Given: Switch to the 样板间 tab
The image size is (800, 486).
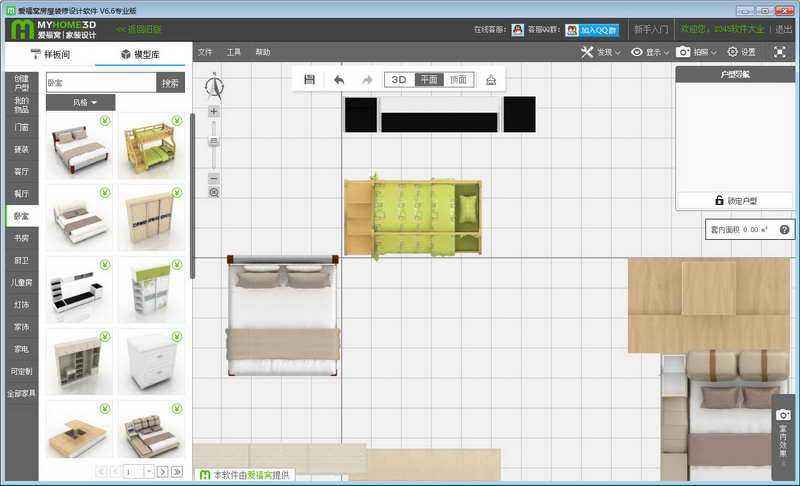Looking at the screenshot, I should 51,54.
